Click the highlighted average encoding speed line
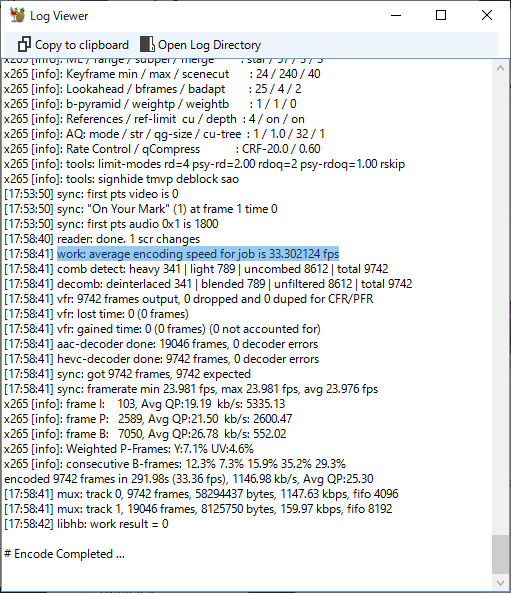The image size is (511, 593). [198, 254]
